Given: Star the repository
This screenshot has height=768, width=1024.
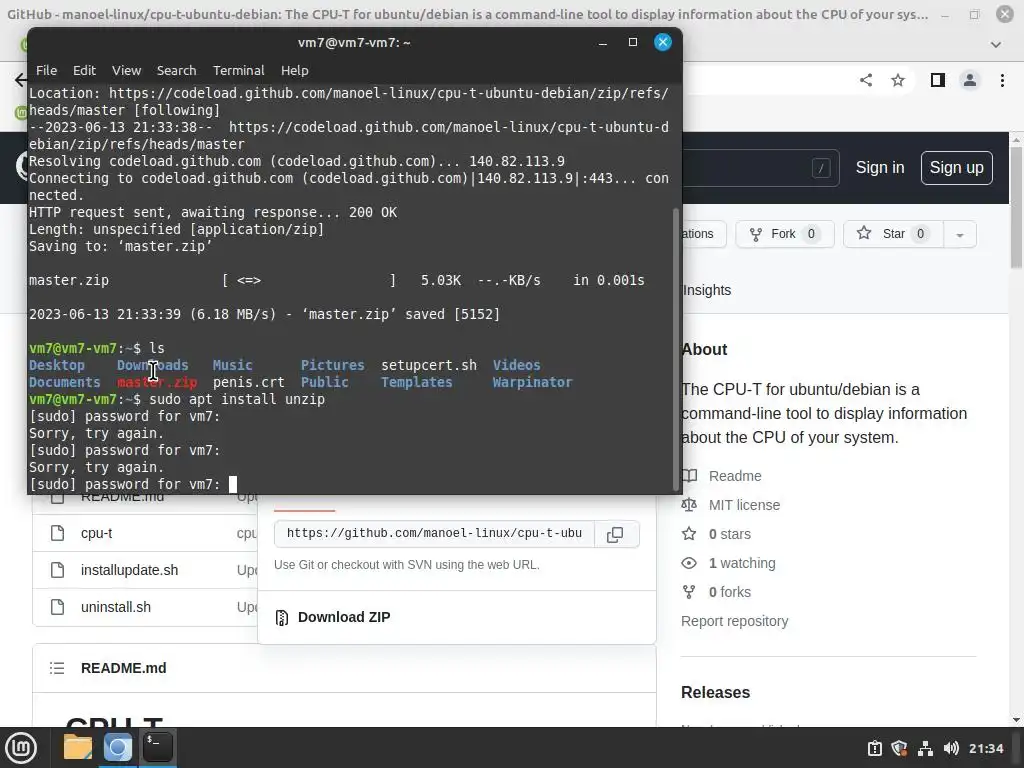Looking at the screenshot, I should pyautogui.click(x=893, y=234).
